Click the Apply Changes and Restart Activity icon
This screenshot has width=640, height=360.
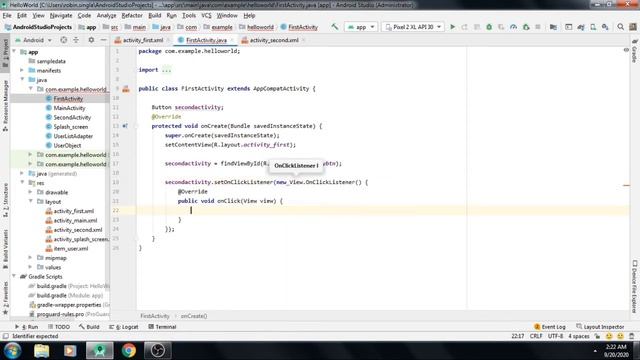tap(464, 27)
